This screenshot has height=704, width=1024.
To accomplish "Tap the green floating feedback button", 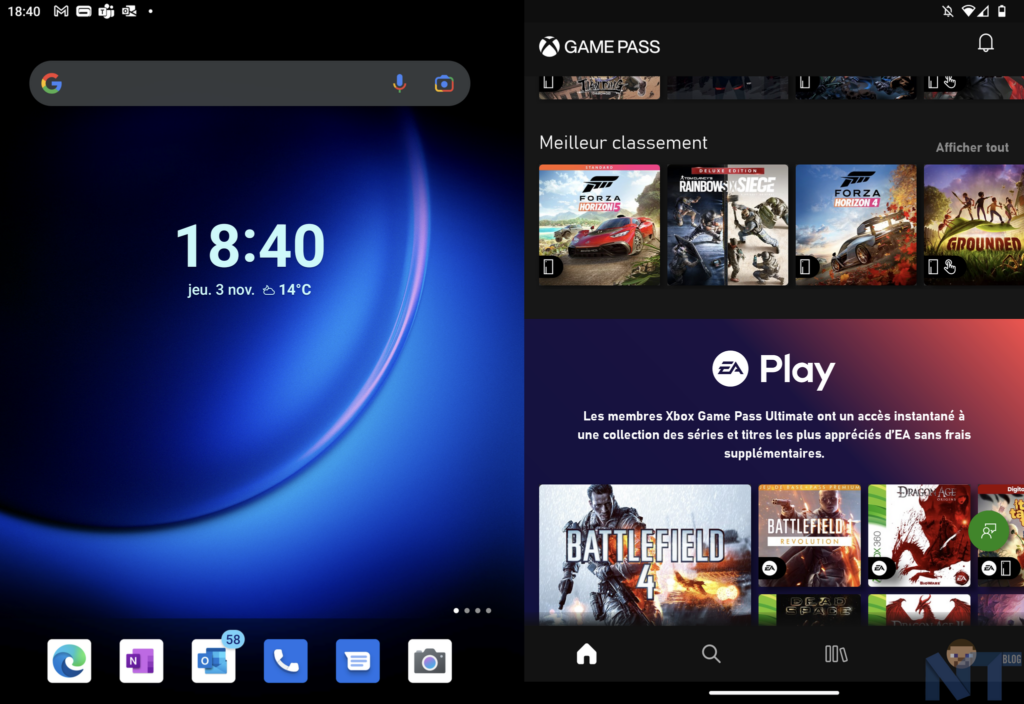I will pyautogui.click(x=989, y=531).
